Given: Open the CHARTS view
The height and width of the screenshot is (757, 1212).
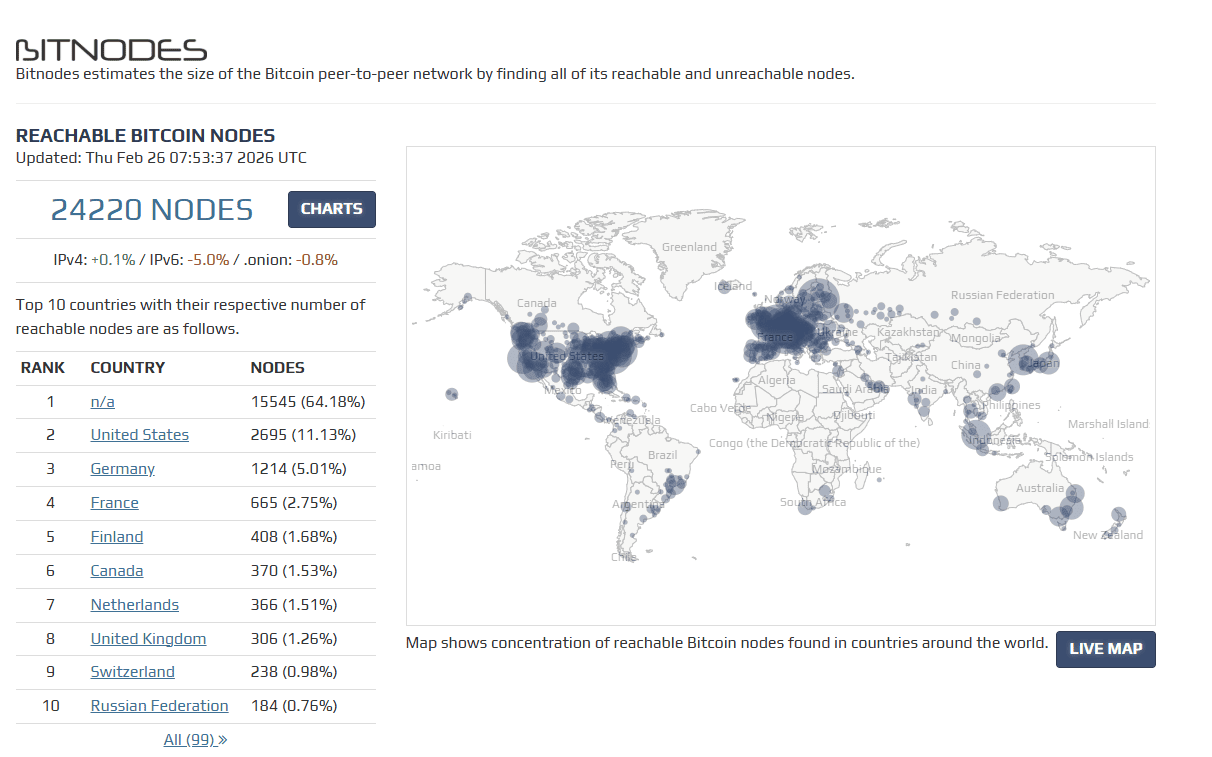Looking at the screenshot, I should pos(331,209).
